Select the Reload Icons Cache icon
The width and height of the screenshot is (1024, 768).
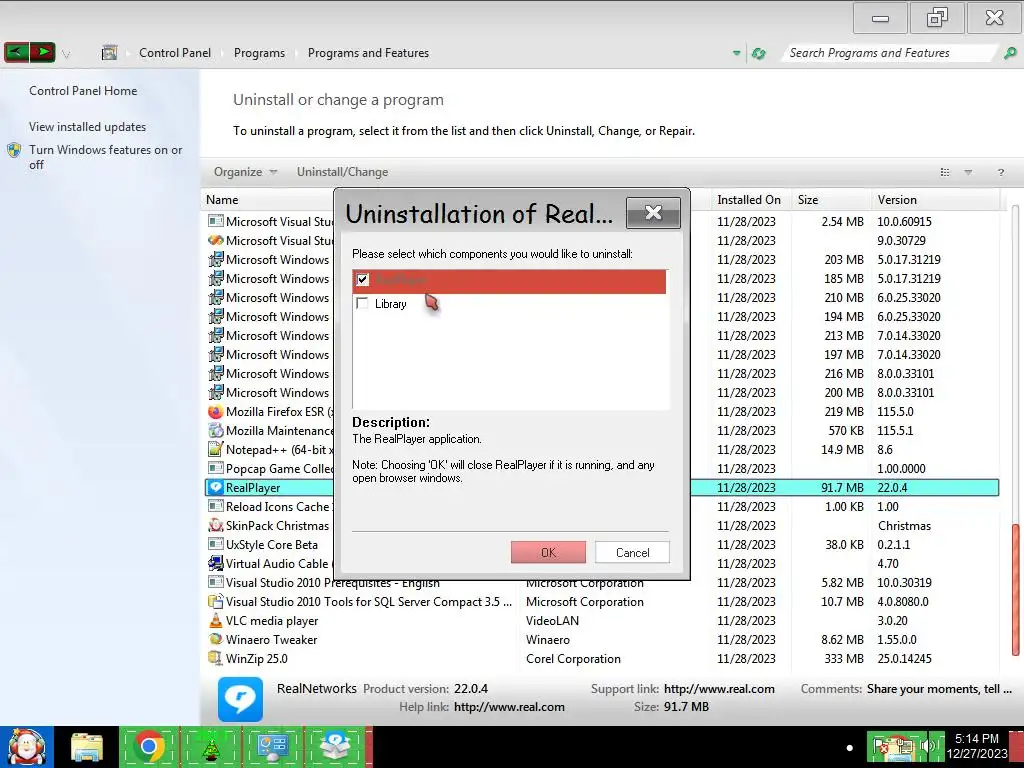pos(216,507)
